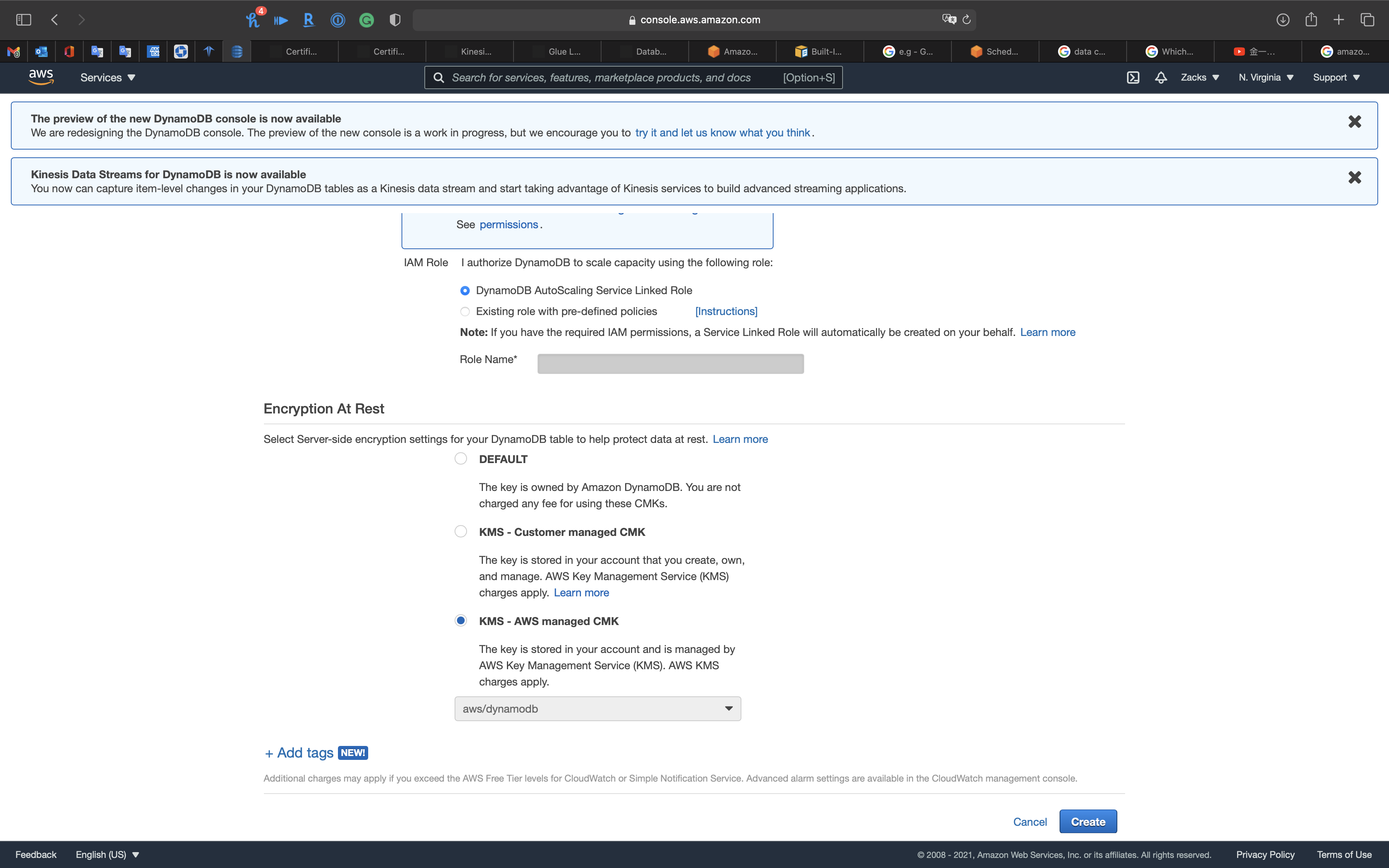1389x868 pixels.
Task: Click the AWS logo home icon
Action: [x=41, y=77]
